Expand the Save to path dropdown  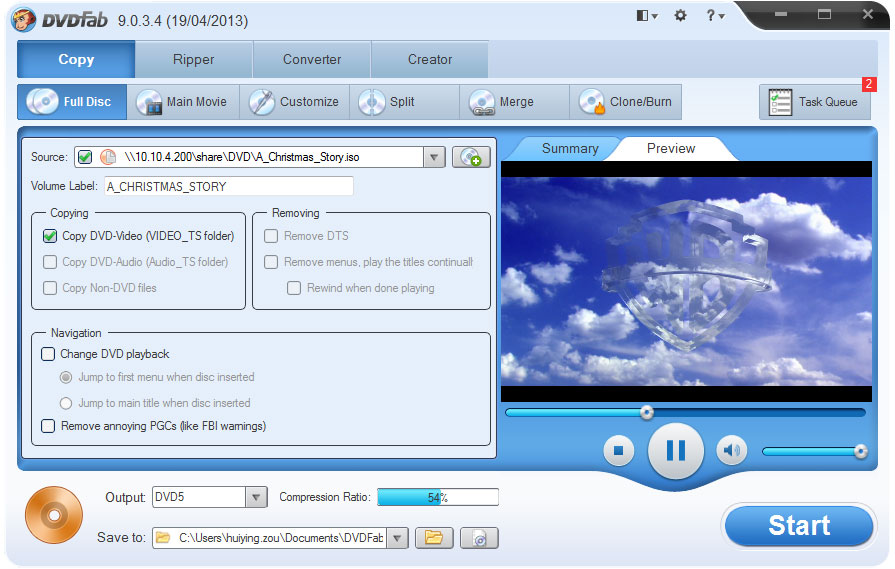pos(397,538)
